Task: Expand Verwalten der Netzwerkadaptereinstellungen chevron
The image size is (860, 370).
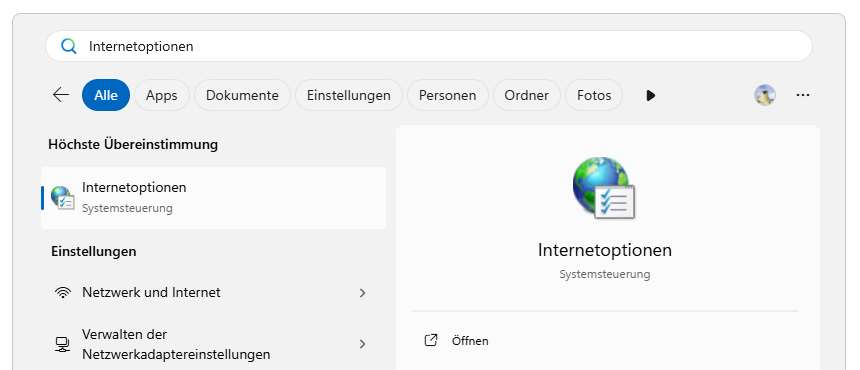Action: (x=362, y=344)
